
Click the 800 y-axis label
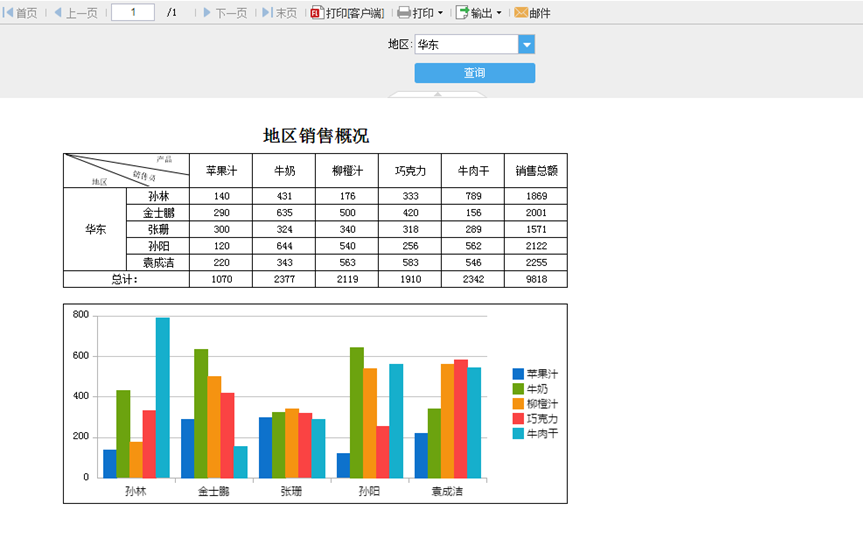(x=80, y=315)
